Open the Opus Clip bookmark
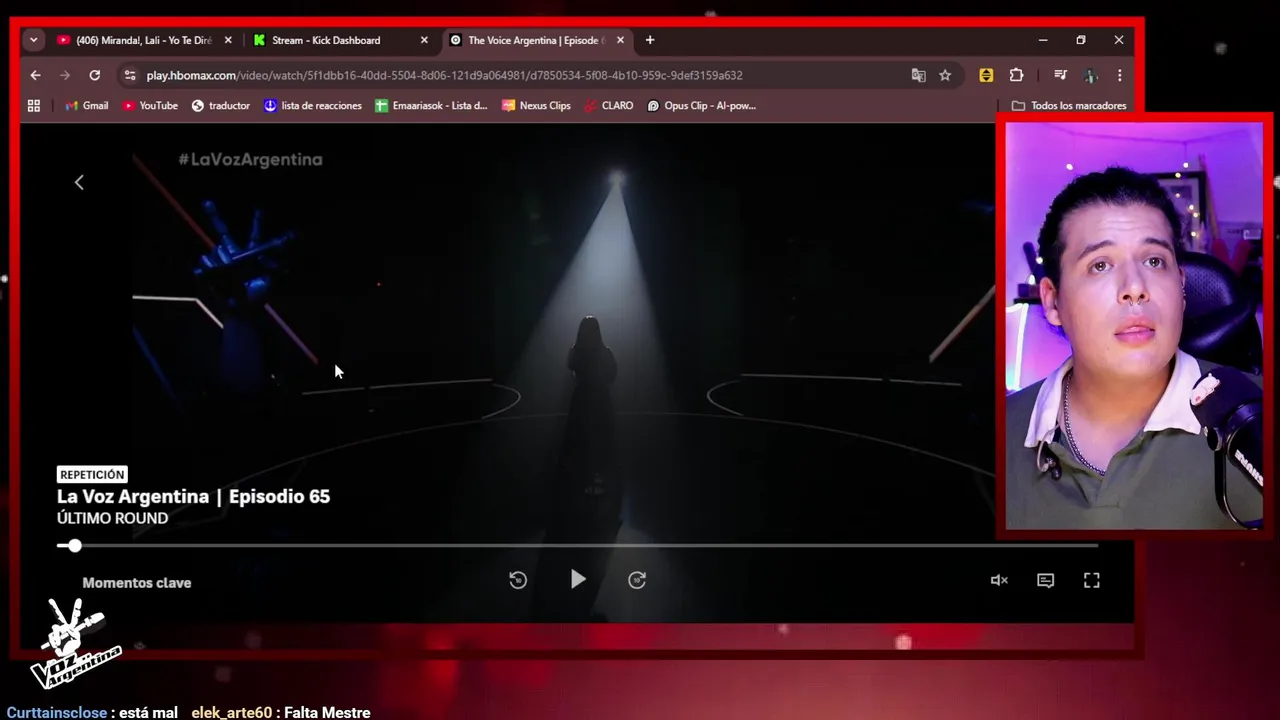This screenshot has height=720, width=1280. (701, 105)
